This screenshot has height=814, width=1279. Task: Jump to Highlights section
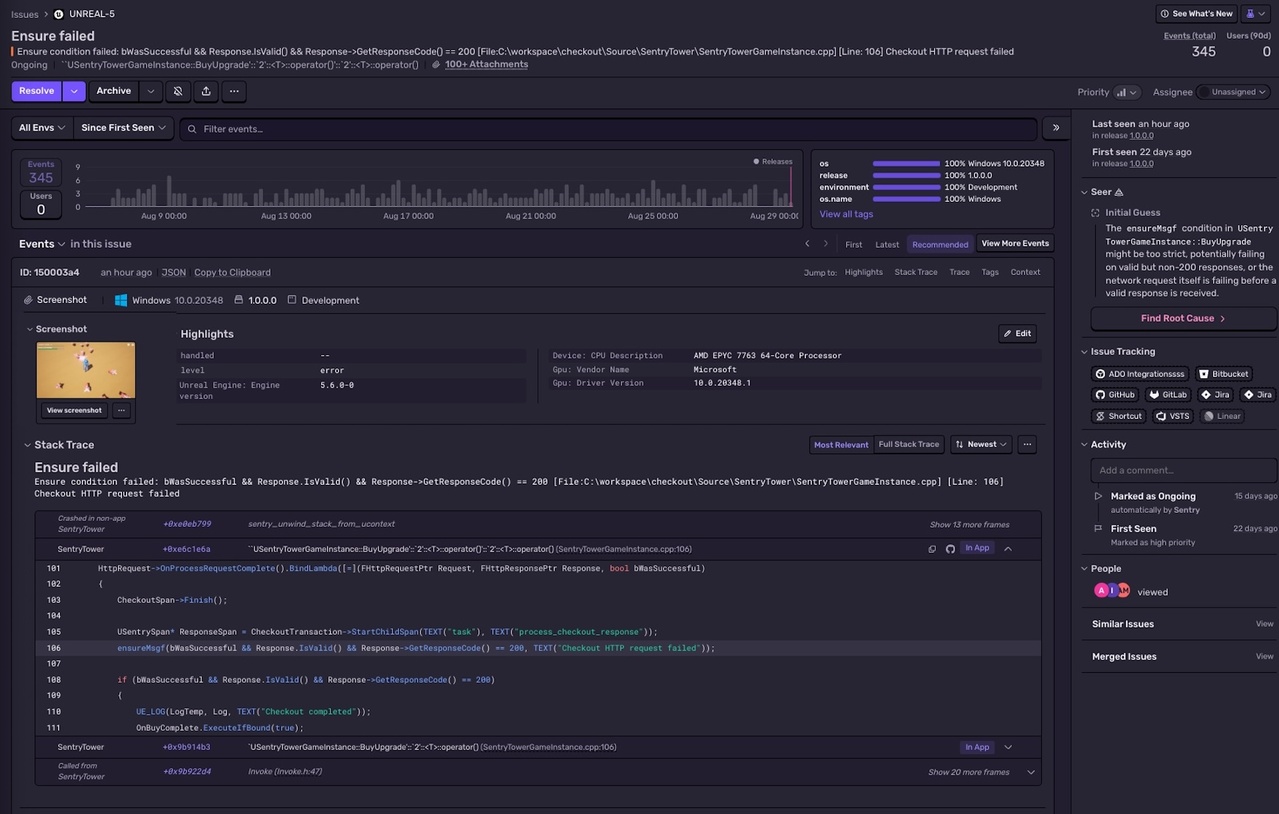[864, 272]
